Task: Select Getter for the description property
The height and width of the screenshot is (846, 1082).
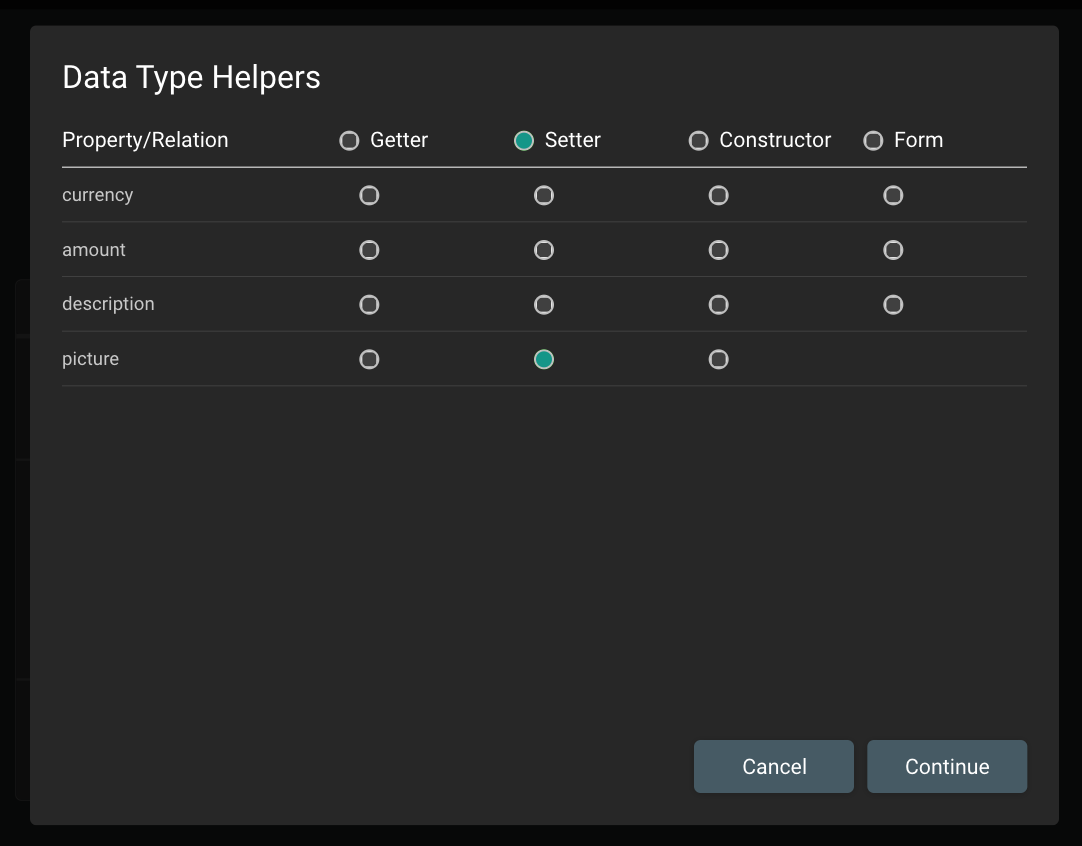Action: coord(369,304)
